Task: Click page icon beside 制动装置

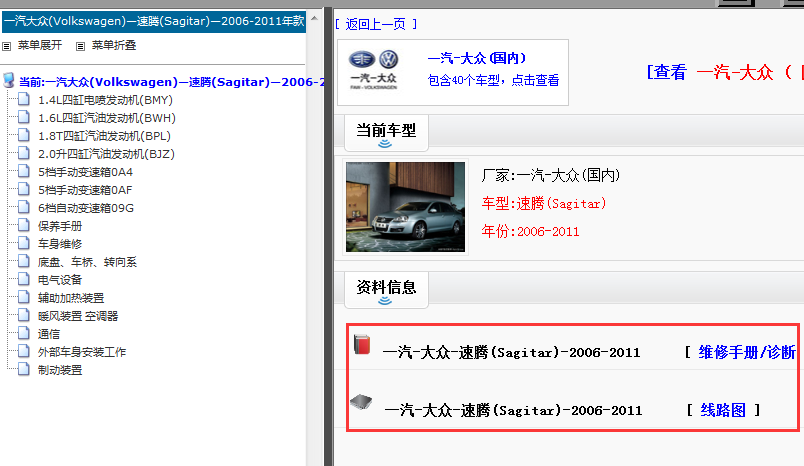Action: pyautogui.click(x=24, y=369)
